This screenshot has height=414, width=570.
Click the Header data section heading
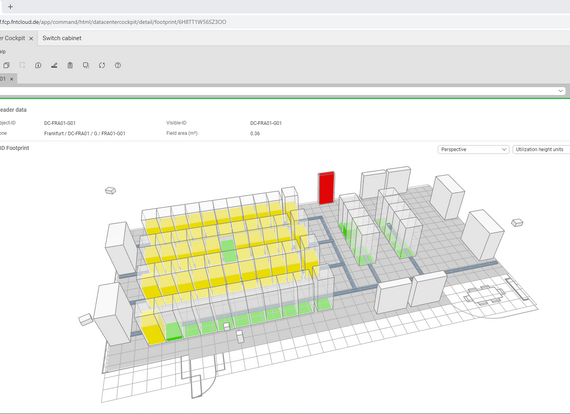tap(13, 110)
